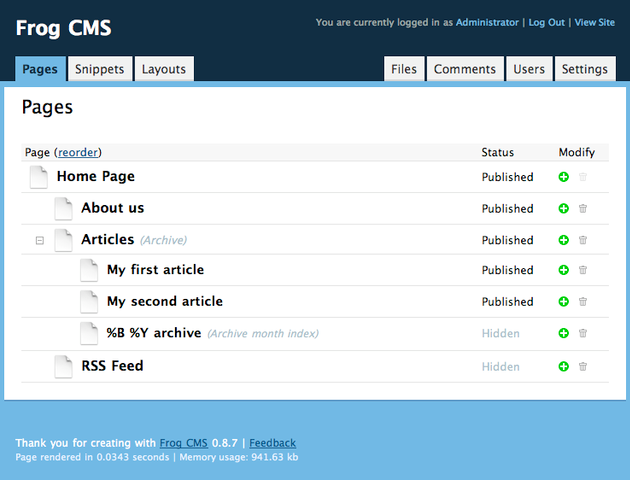Click the About us document icon
The width and height of the screenshot is (630, 480).
pos(63,209)
